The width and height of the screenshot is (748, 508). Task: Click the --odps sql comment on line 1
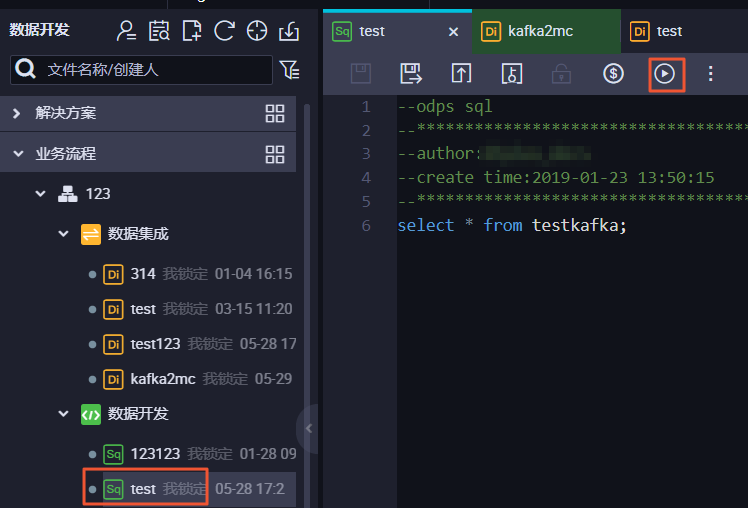[445, 106]
